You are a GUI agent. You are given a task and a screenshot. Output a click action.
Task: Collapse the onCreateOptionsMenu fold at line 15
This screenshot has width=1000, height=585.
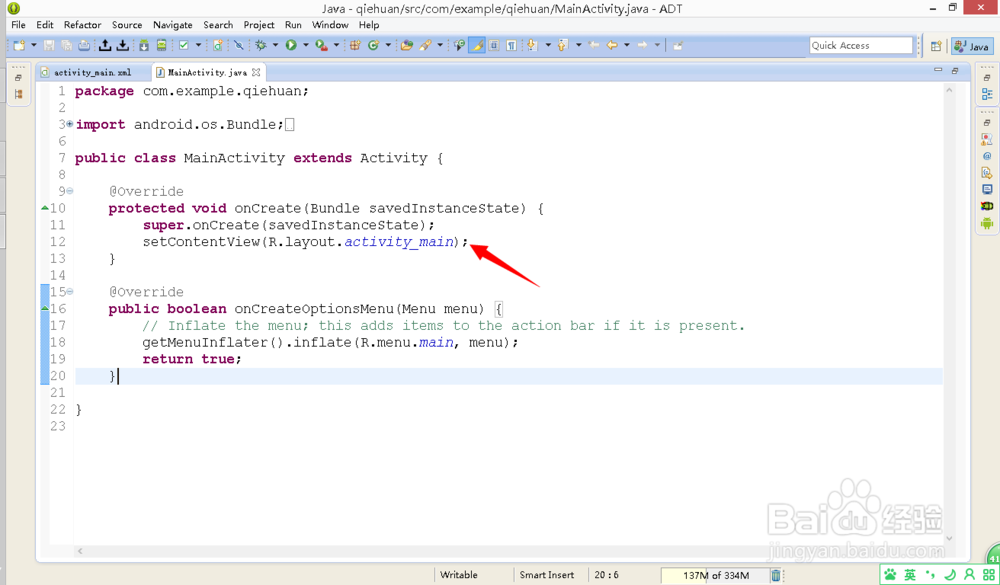point(70,292)
